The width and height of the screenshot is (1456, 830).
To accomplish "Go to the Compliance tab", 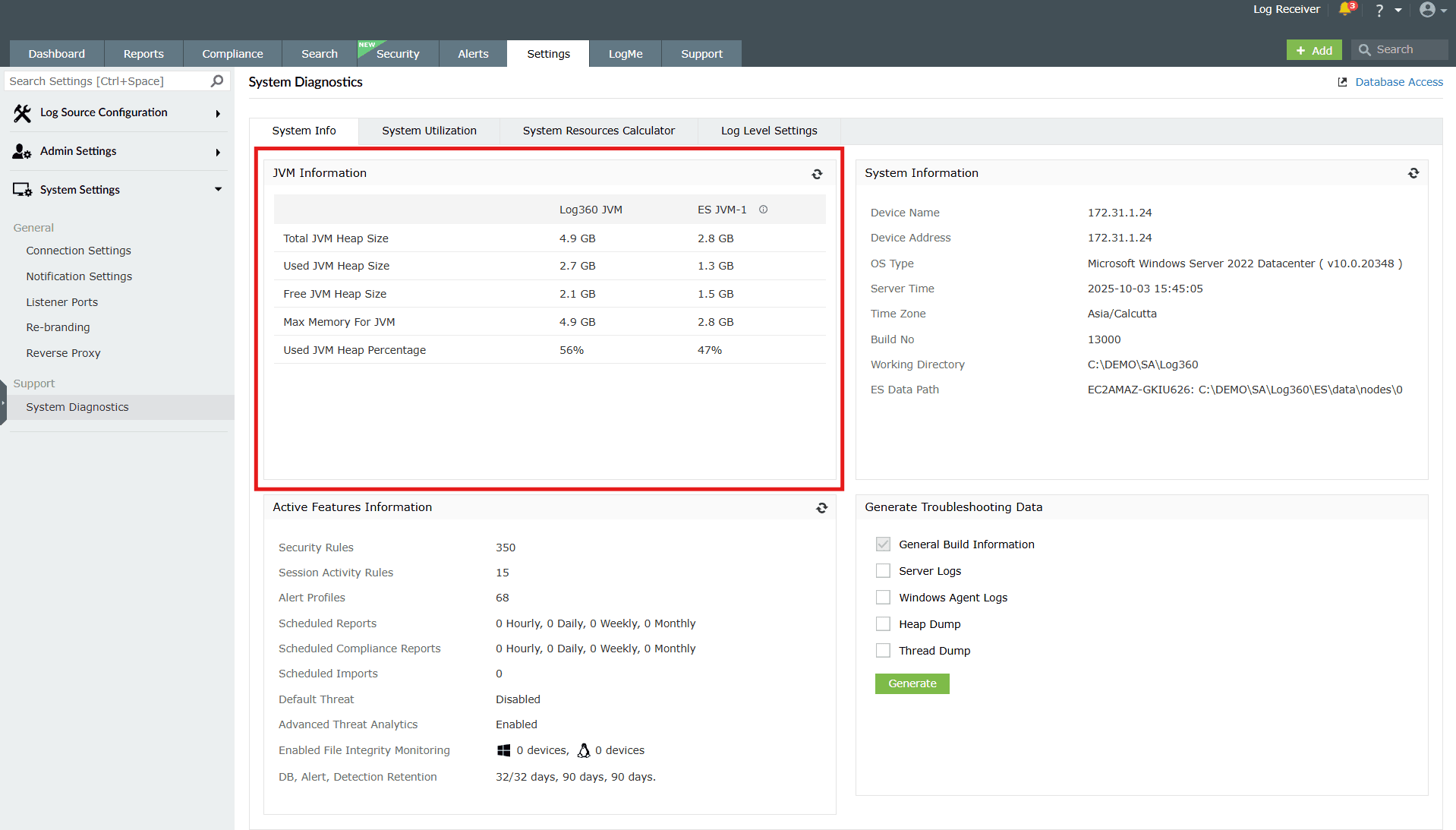I will point(232,54).
